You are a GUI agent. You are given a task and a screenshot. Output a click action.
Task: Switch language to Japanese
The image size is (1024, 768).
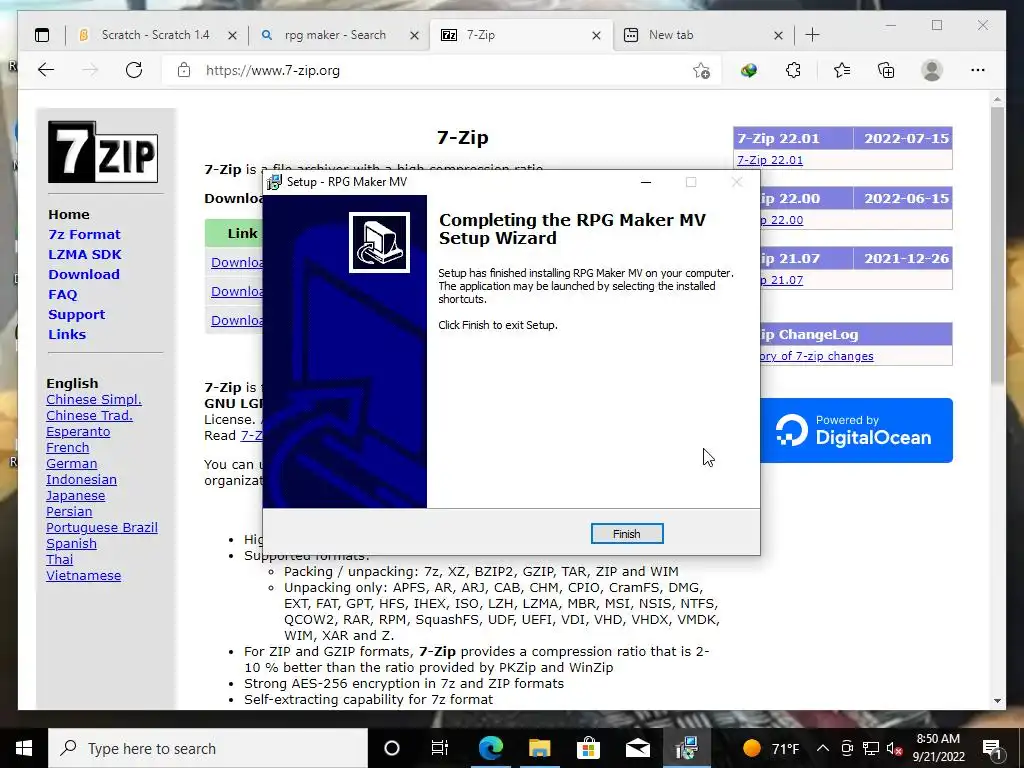[x=75, y=496]
